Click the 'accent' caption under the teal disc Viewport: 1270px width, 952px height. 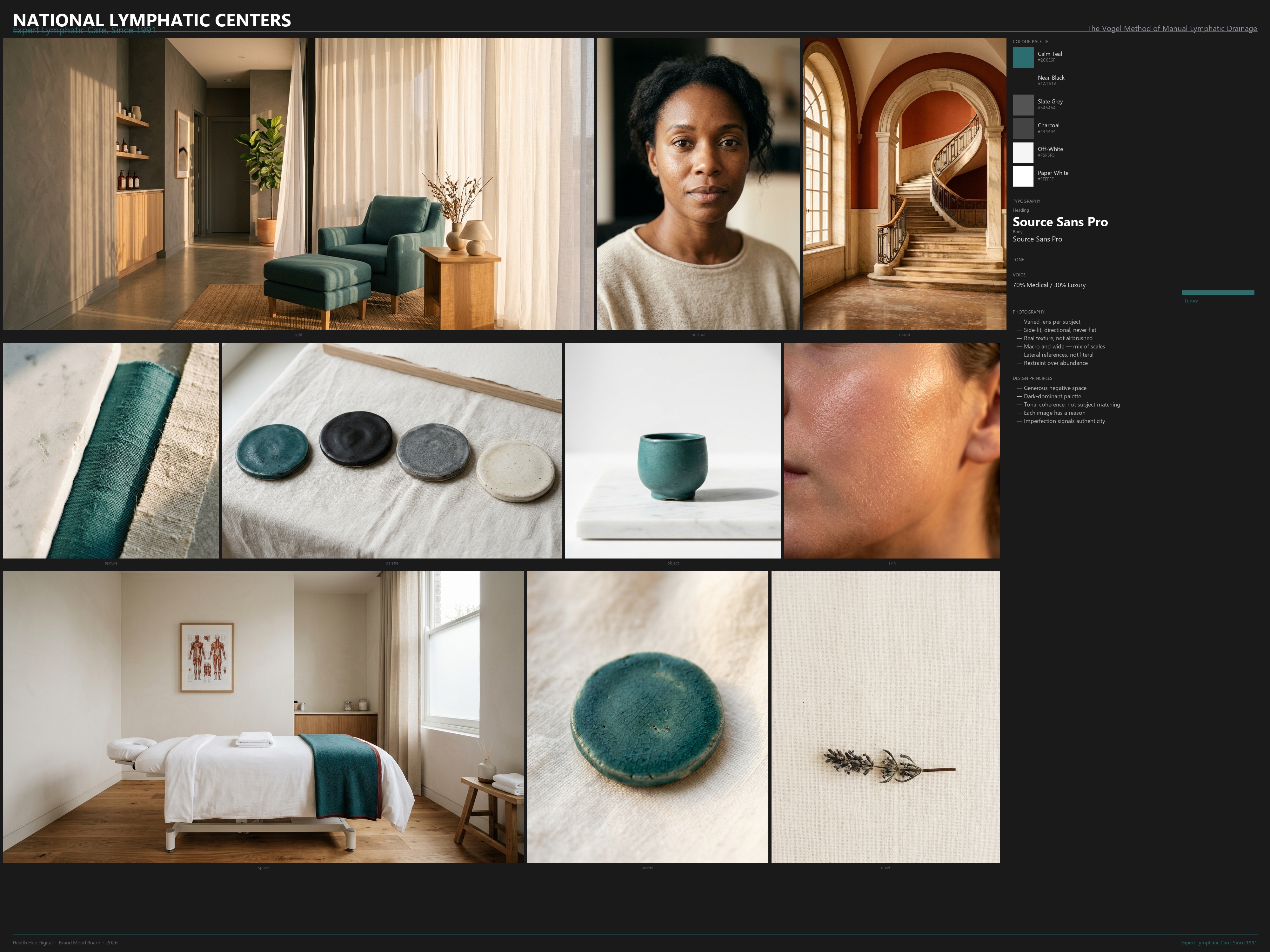648,868
